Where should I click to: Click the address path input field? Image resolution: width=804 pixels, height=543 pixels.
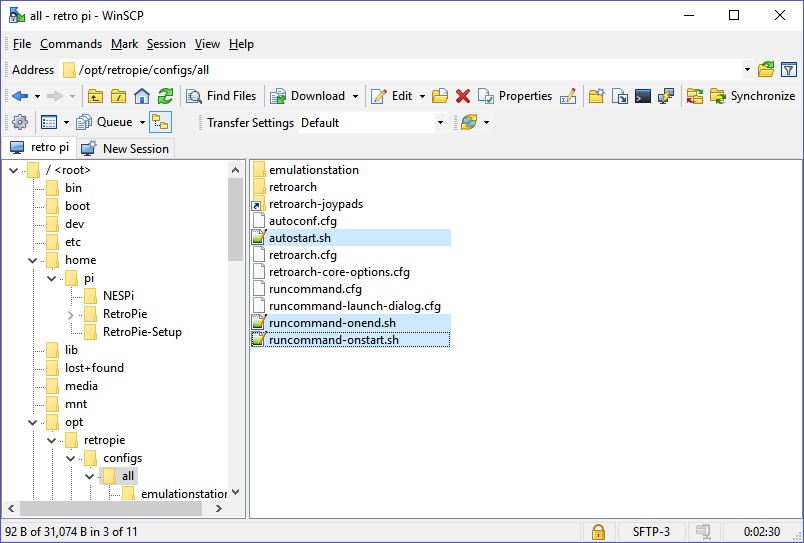pos(400,70)
